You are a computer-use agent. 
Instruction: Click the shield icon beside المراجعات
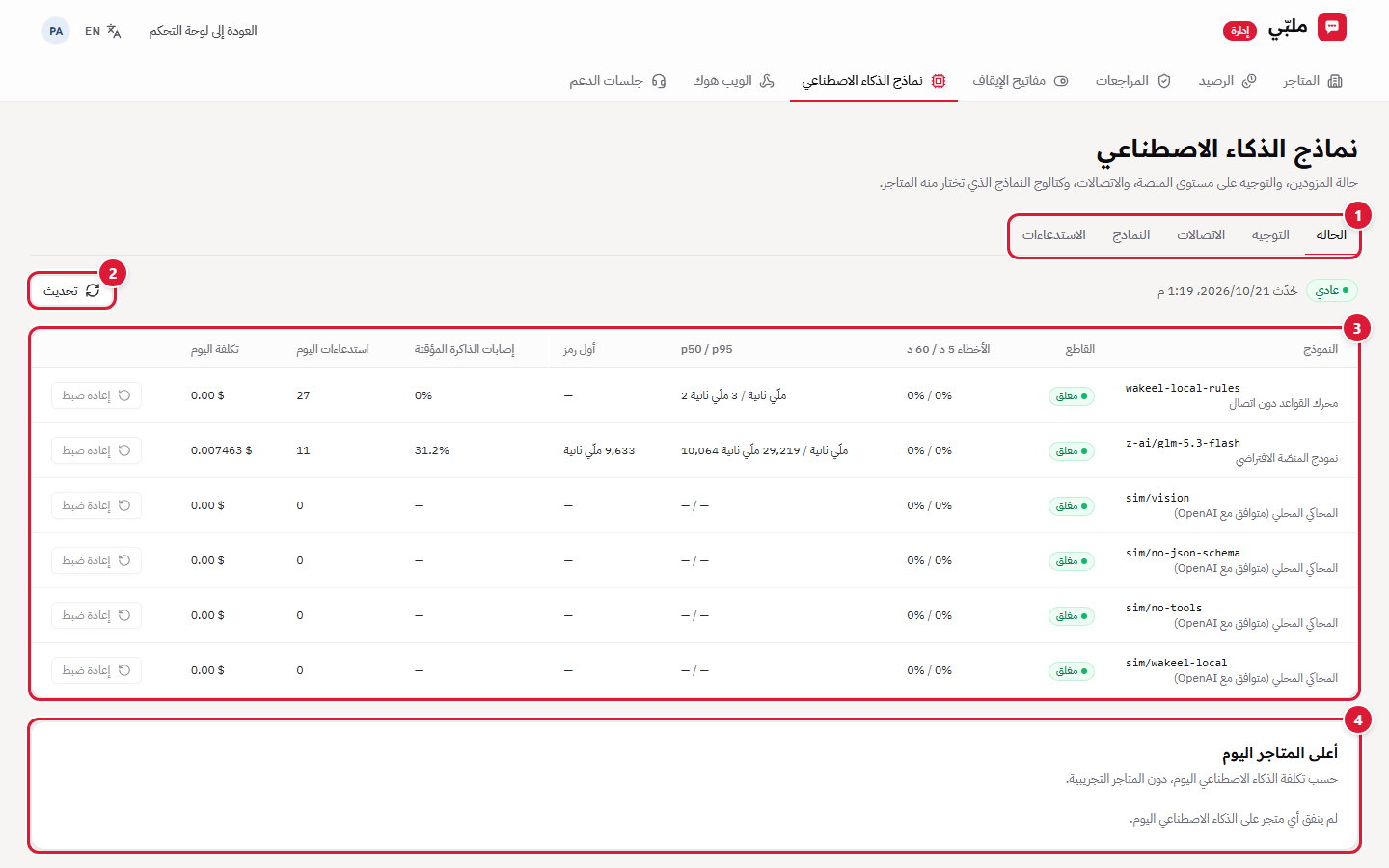point(1164,81)
